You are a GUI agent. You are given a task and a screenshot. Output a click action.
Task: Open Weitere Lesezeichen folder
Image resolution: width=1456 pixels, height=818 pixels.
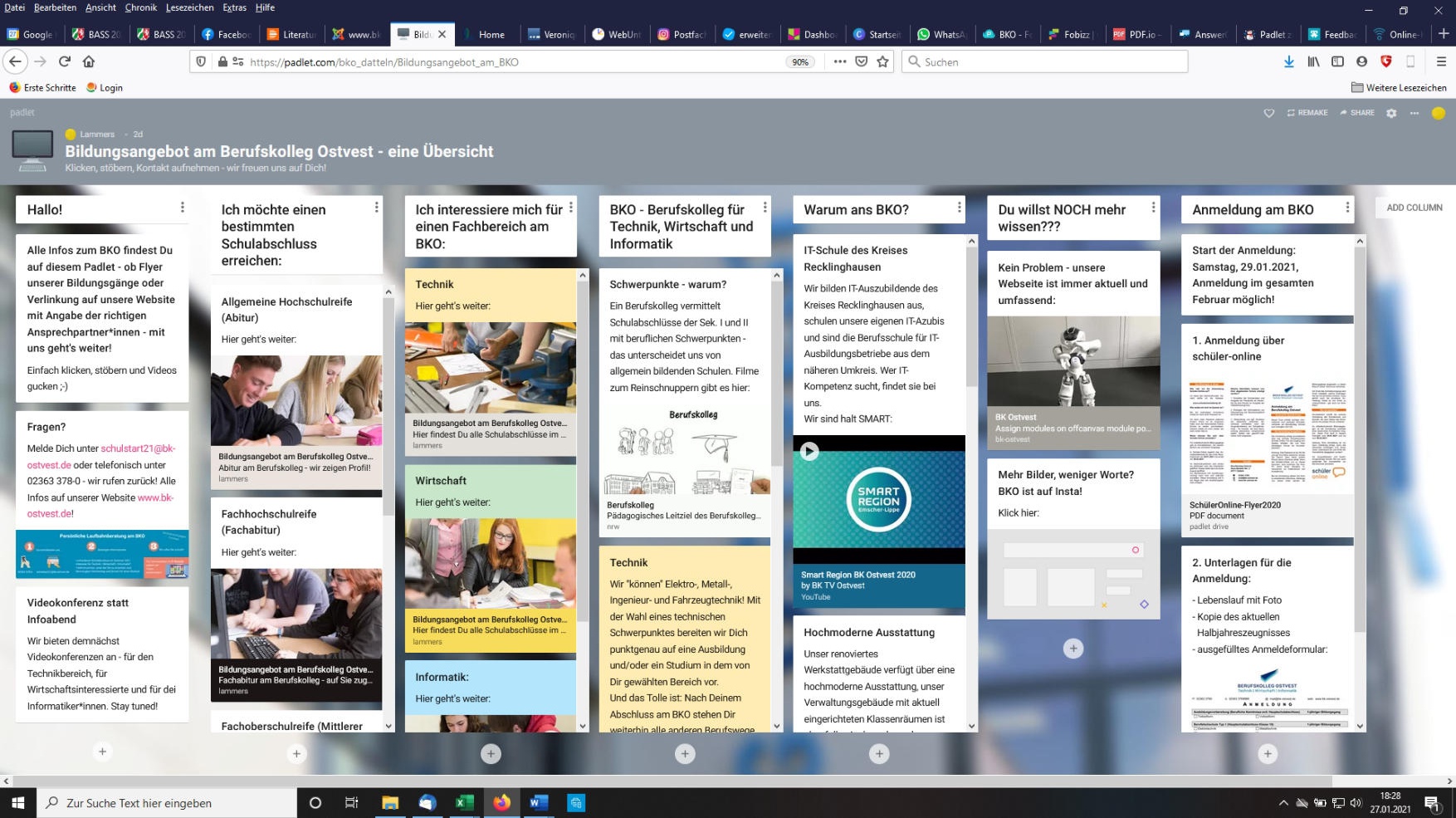[1399, 87]
